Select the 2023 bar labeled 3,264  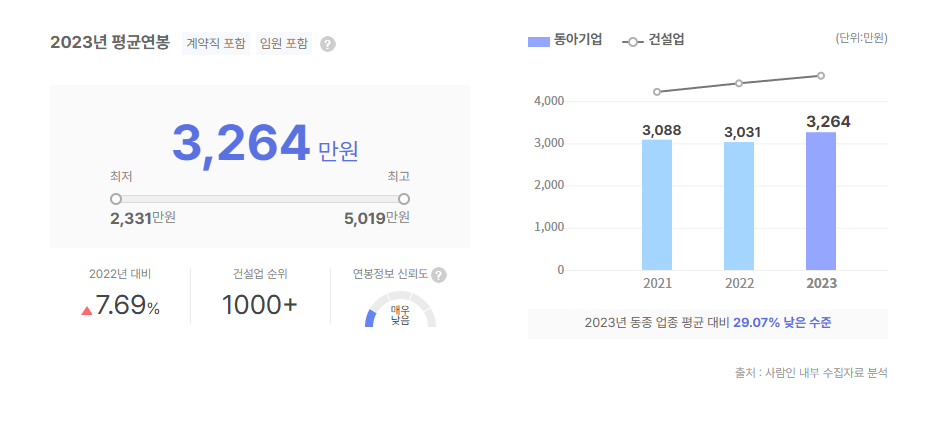coord(821,201)
